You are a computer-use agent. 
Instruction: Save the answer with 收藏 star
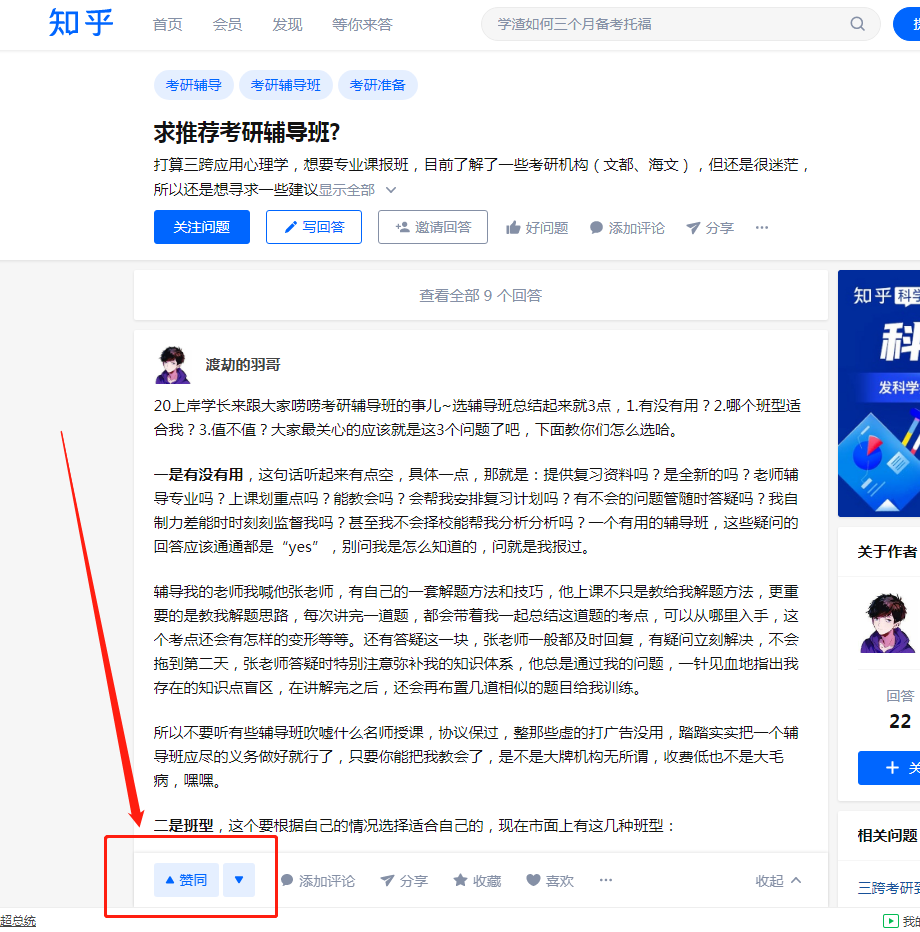(477, 880)
